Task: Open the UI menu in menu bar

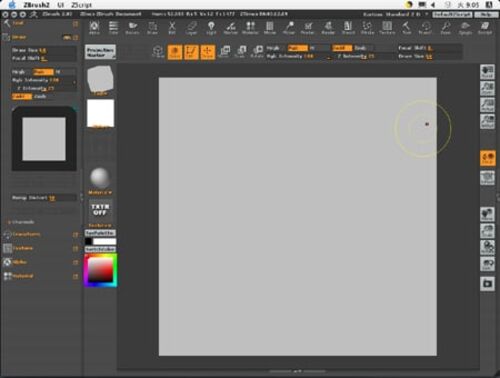Action: (x=61, y=5)
